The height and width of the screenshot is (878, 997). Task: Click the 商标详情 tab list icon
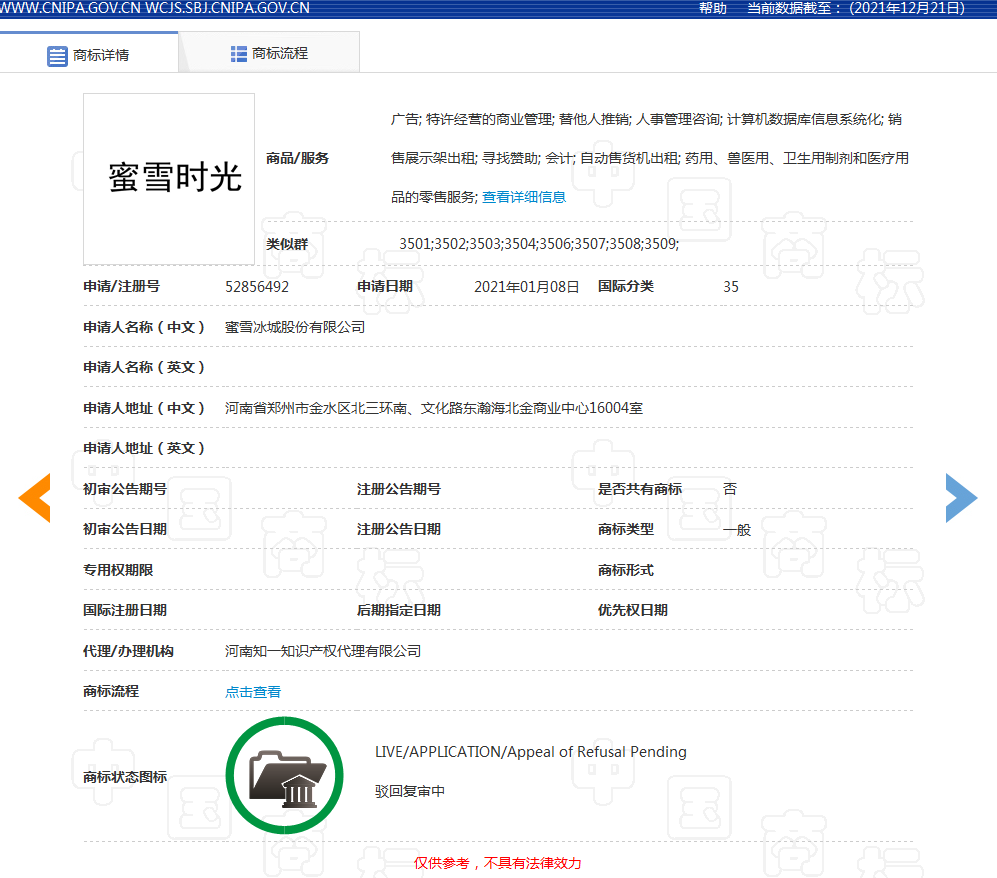[57, 56]
